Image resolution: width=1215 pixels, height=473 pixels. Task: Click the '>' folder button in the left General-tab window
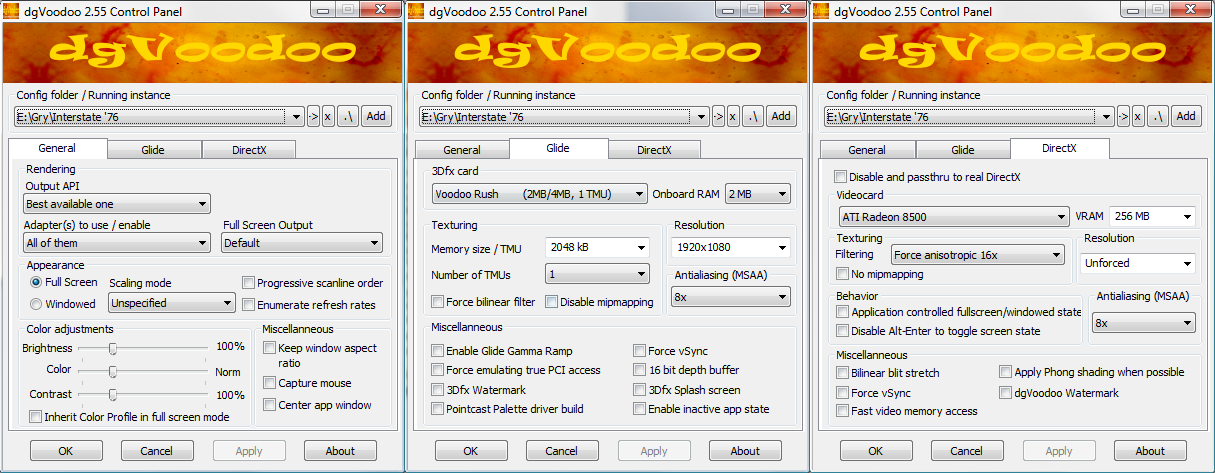pyautogui.click(x=313, y=116)
